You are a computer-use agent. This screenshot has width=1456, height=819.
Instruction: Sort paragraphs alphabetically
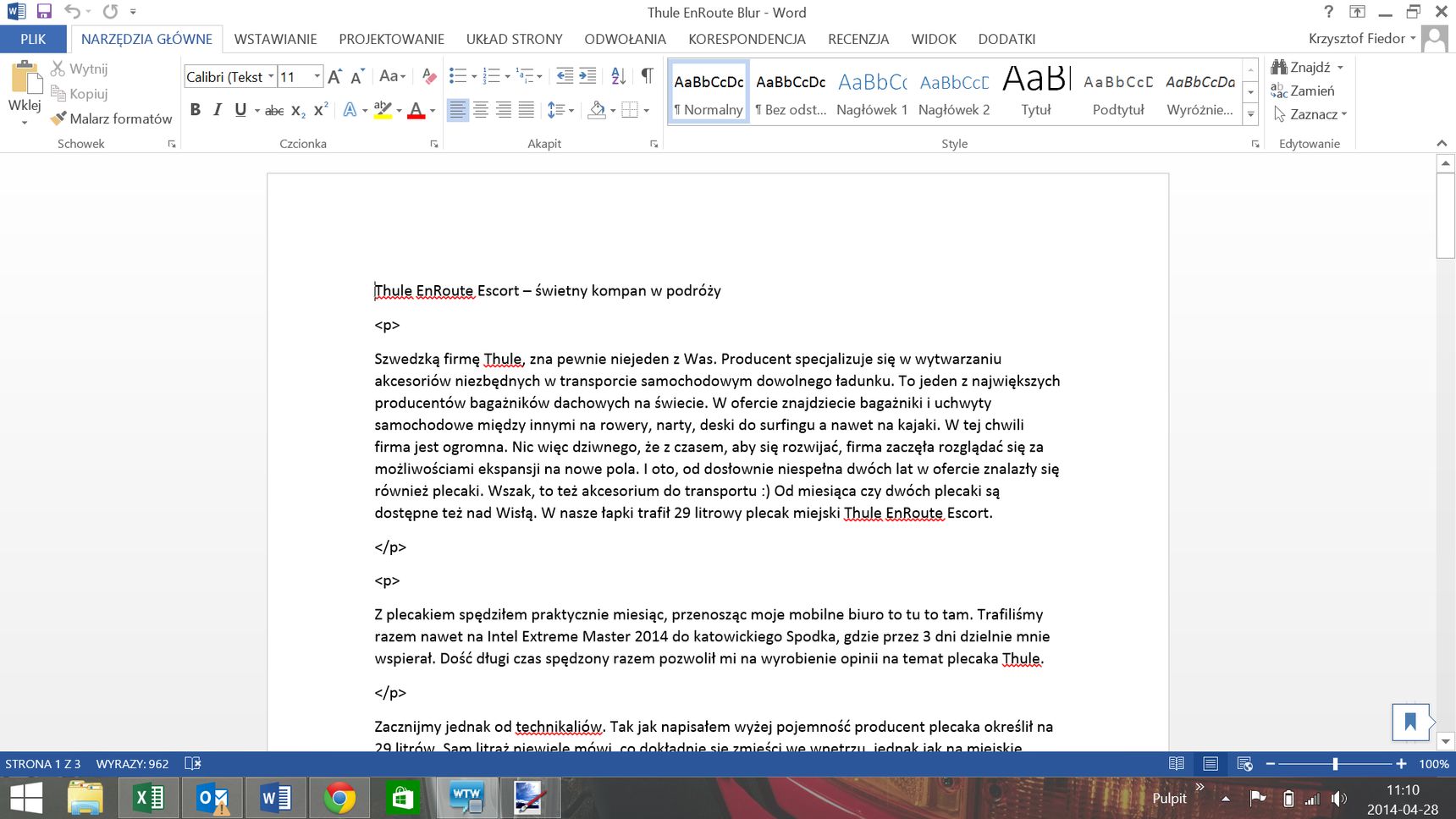(x=619, y=76)
